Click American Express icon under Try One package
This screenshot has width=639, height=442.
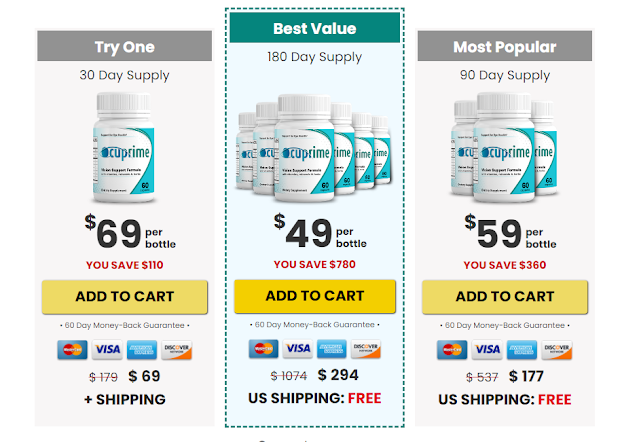point(142,350)
